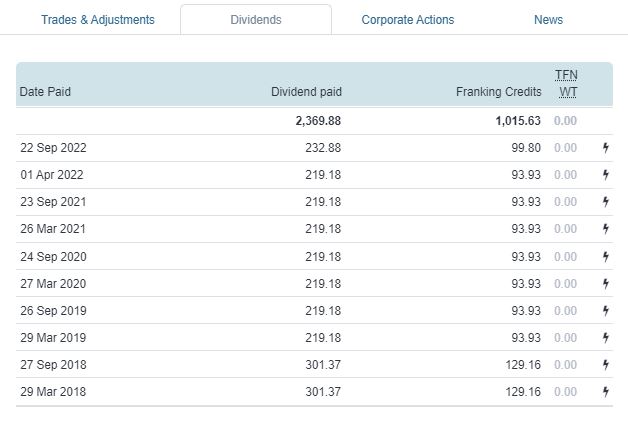Viewport: 628px width, 424px height.
Task: Click the TFN WT column header
Action: [567, 84]
